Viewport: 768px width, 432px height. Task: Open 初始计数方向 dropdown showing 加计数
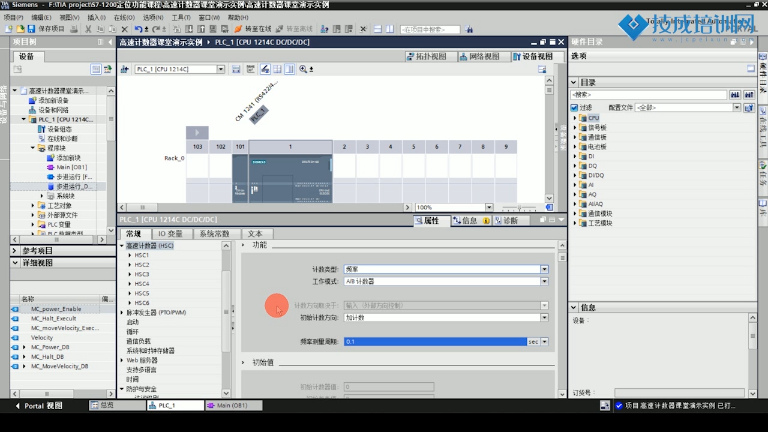[544, 317]
